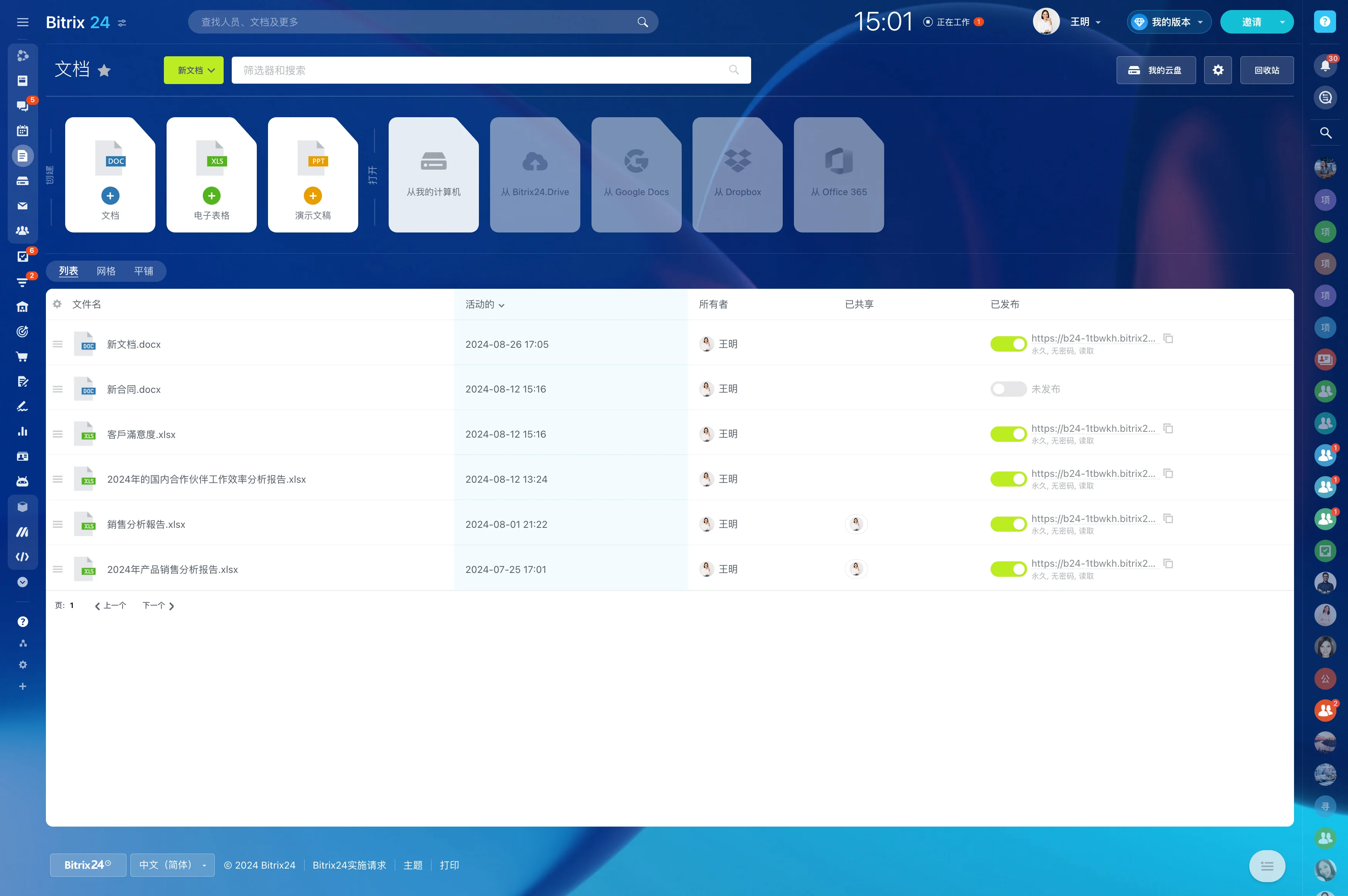The height and width of the screenshot is (896, 1348).
Task: Click the plus icon at sidebar bottom
Action: pyautogui.click(x=23, y=686)
